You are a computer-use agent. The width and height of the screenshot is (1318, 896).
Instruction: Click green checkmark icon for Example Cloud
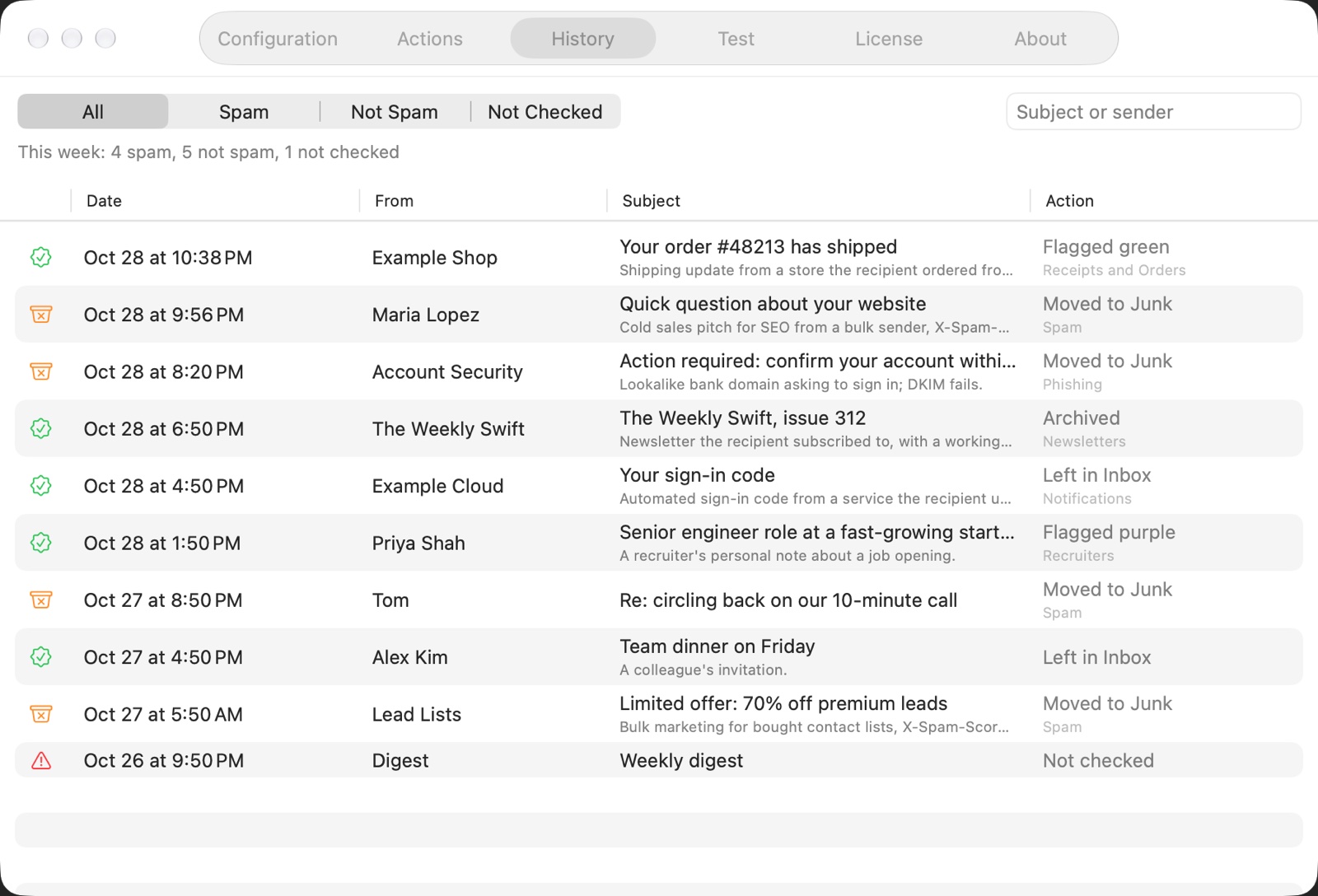tap(41, 486)
